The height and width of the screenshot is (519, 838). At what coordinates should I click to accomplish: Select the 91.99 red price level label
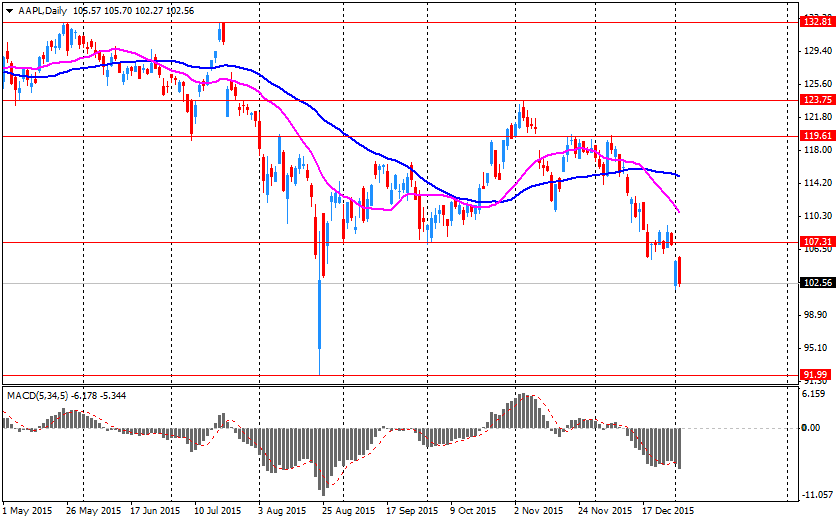816,375
